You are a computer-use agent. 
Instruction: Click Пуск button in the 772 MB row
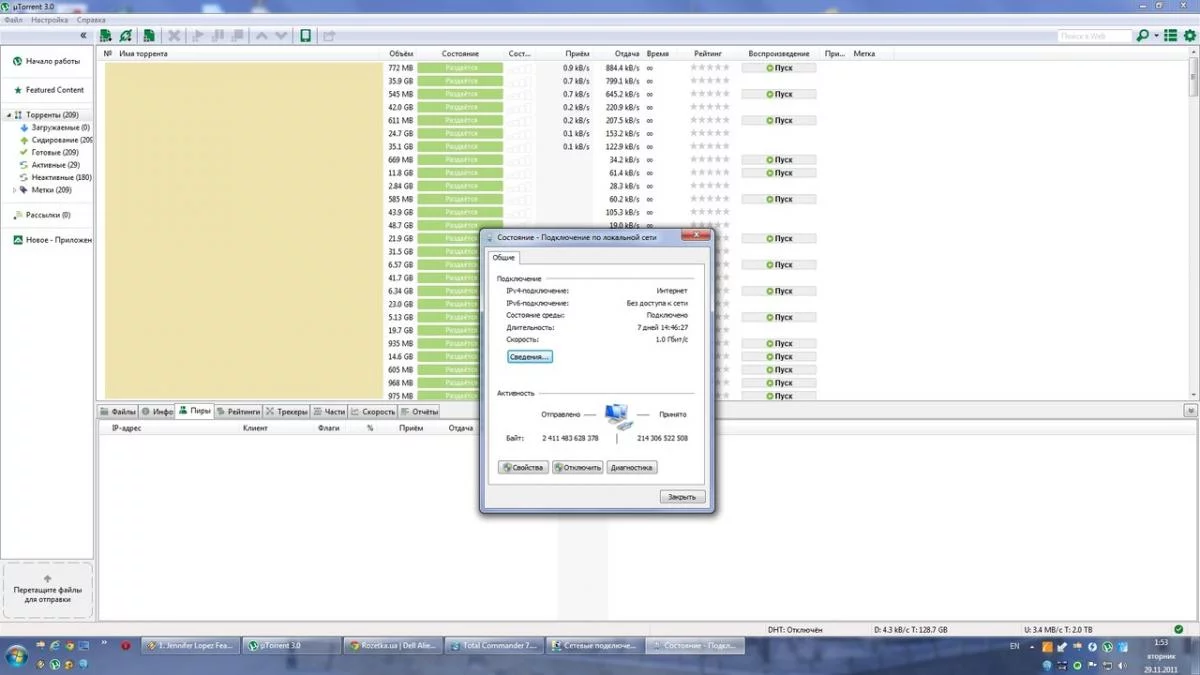(x=779, y=68)
